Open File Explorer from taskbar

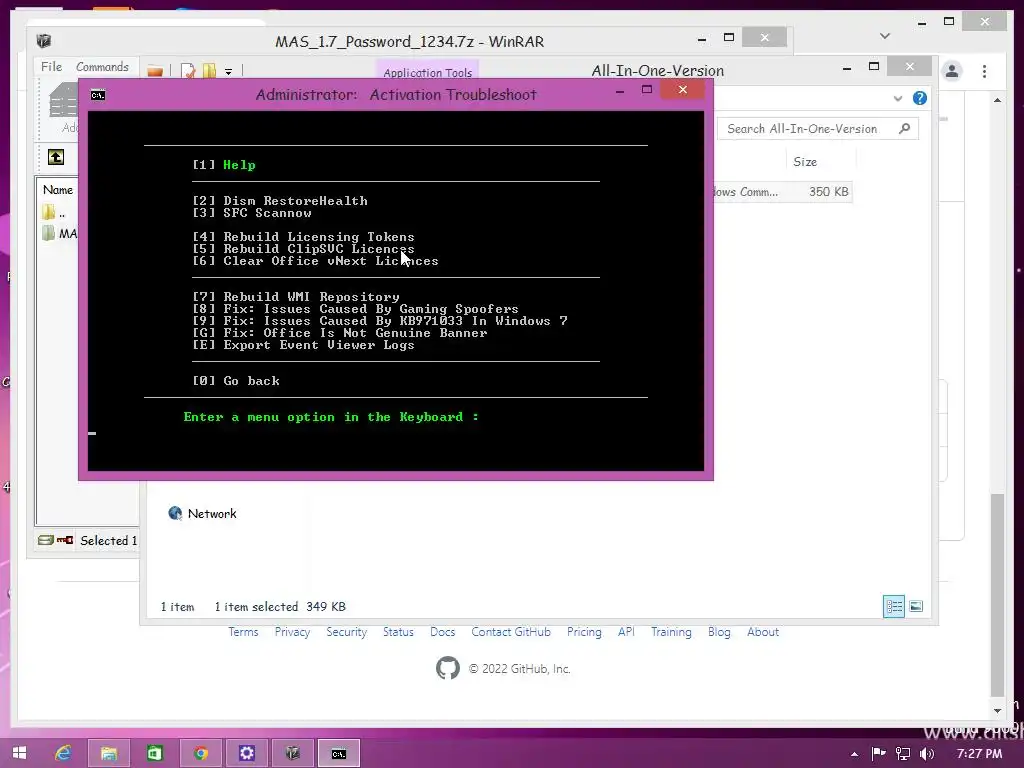pos(108,753)
